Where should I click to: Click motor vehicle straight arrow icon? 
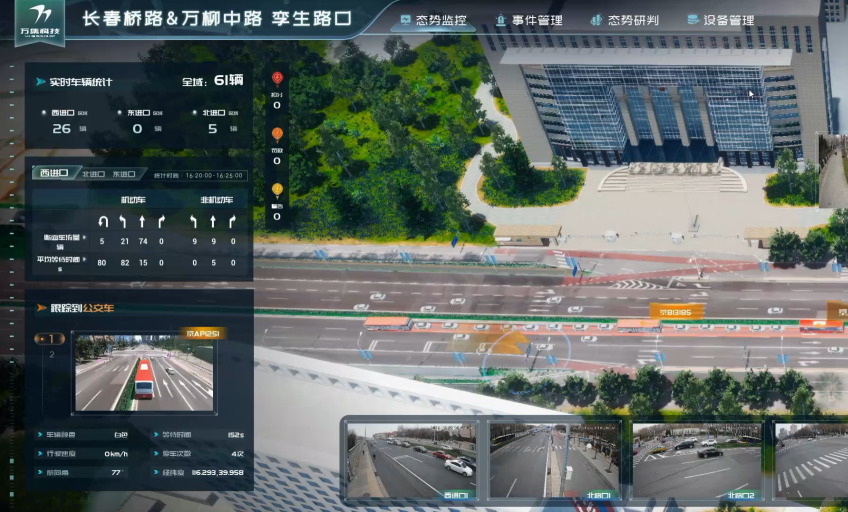click(x=142, y=221)
